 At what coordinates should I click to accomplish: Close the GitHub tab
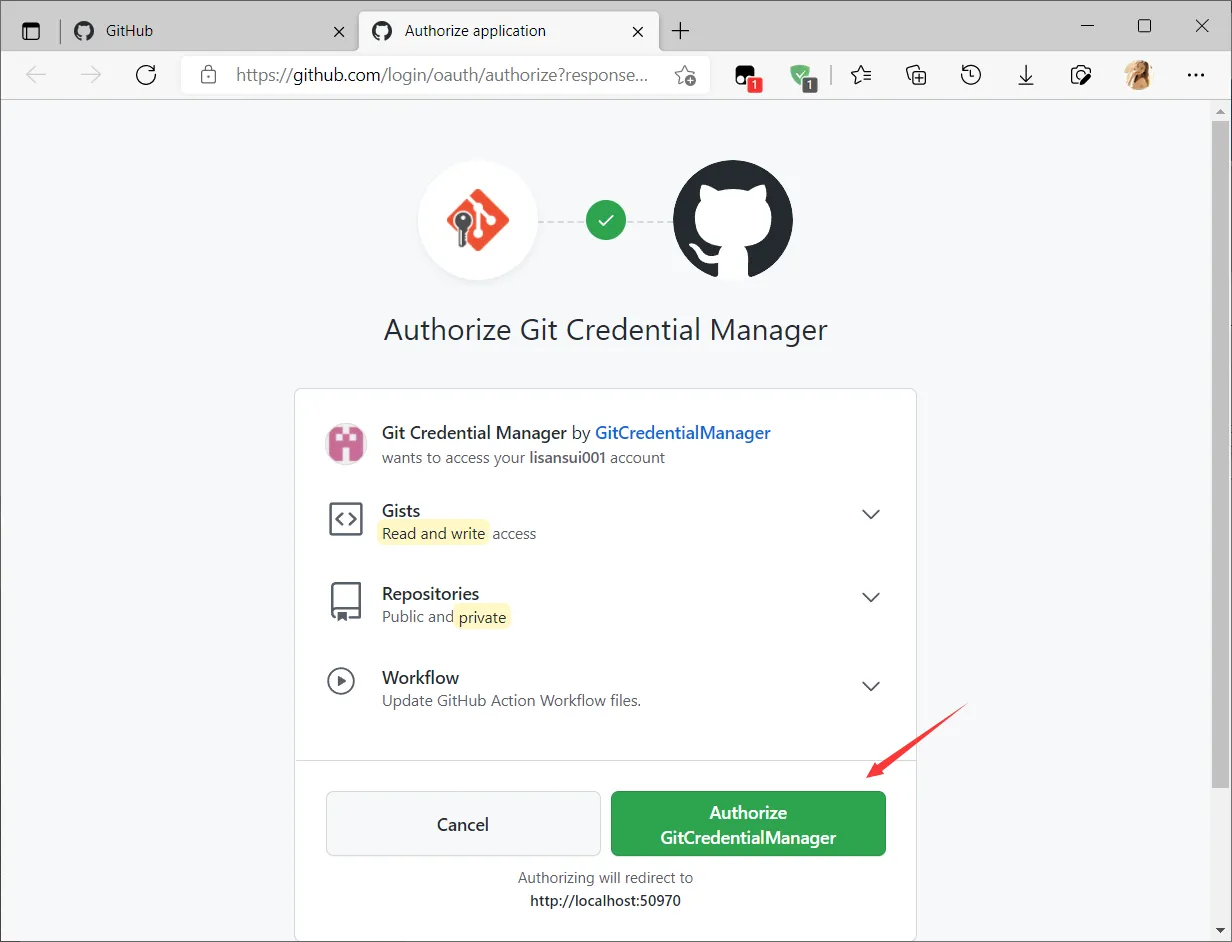339,31
